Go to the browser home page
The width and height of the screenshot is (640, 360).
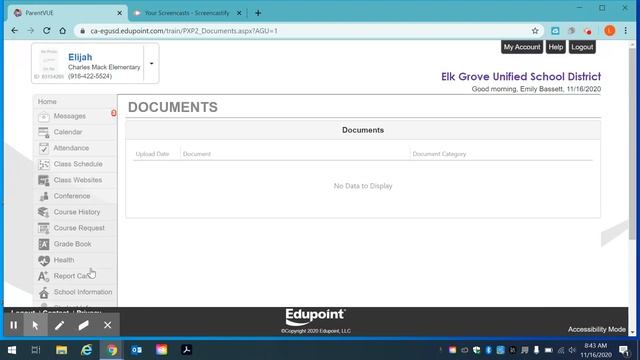(x=62, y=31)
